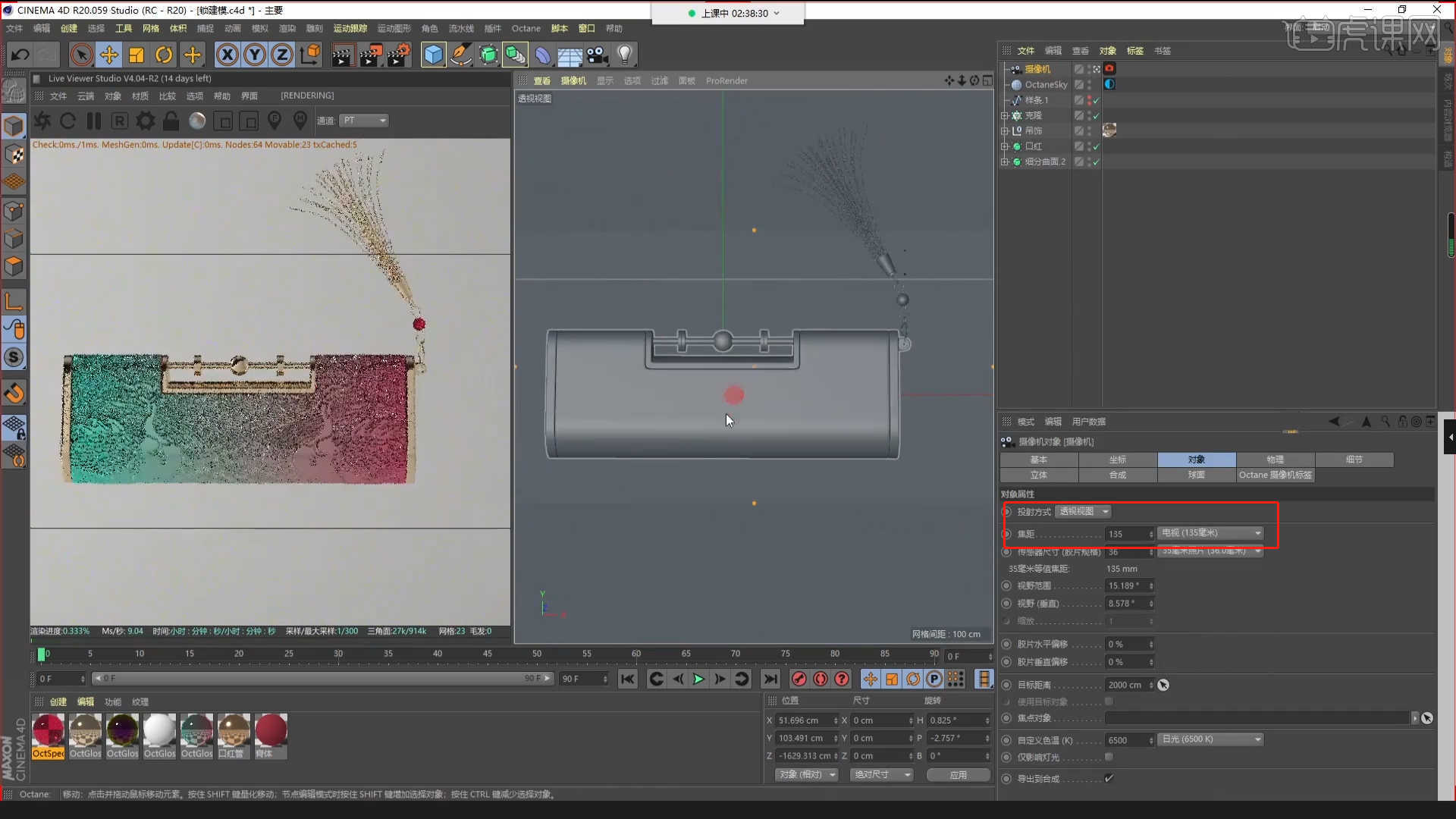Click the pick focus pin icon
This screenshot has height=819, width=1456.
(x=275, y=121)
